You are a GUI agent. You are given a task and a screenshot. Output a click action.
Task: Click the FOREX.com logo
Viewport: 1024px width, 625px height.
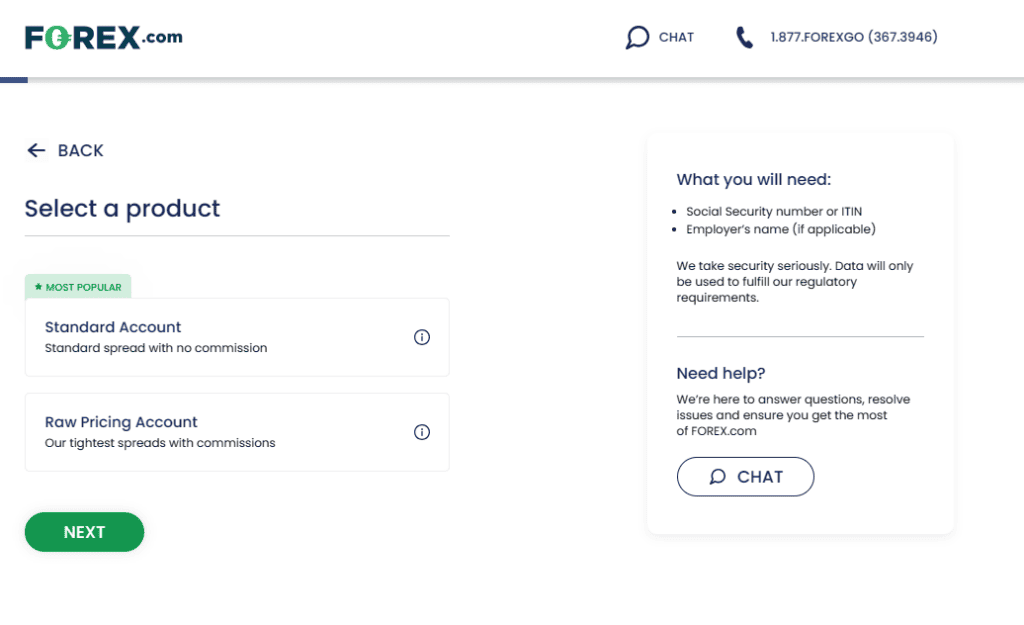104,37
